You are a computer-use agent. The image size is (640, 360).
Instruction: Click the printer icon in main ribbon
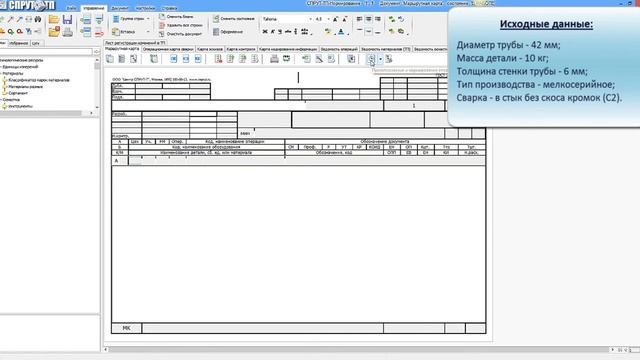pos(68,32)
